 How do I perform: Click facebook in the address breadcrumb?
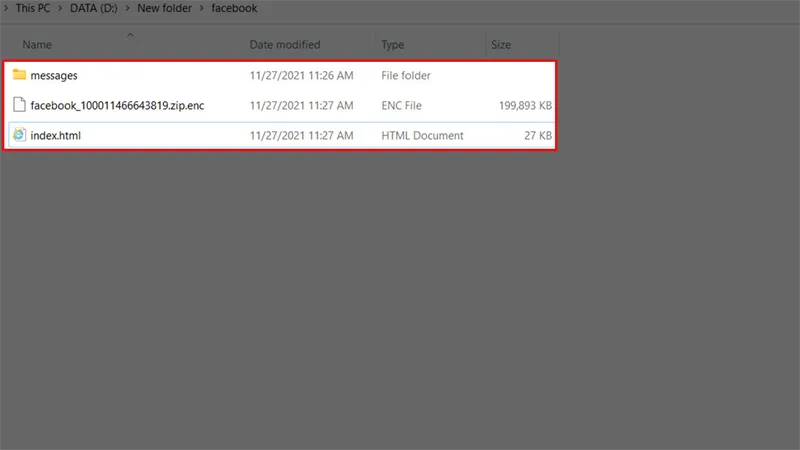[x=233, y=8]
